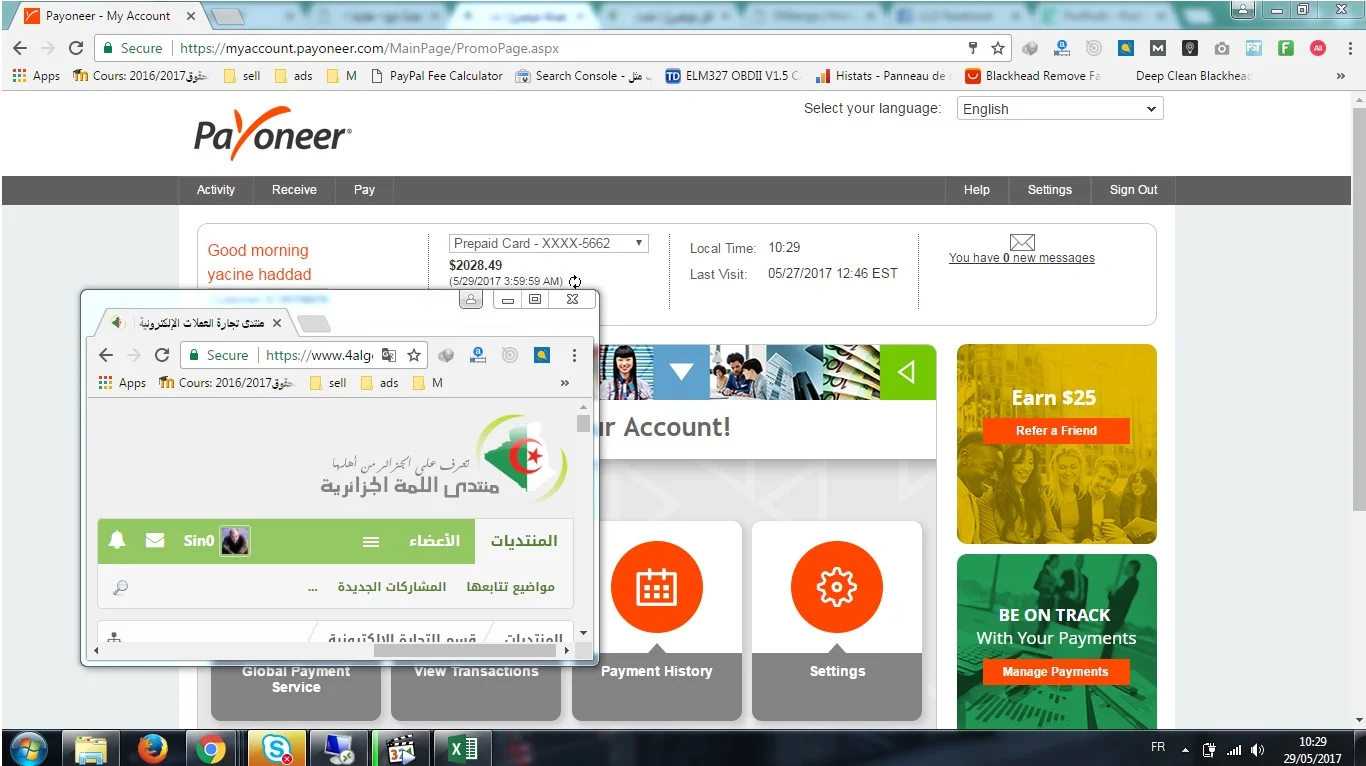Expand the blue downward arrow banner control

681,372
